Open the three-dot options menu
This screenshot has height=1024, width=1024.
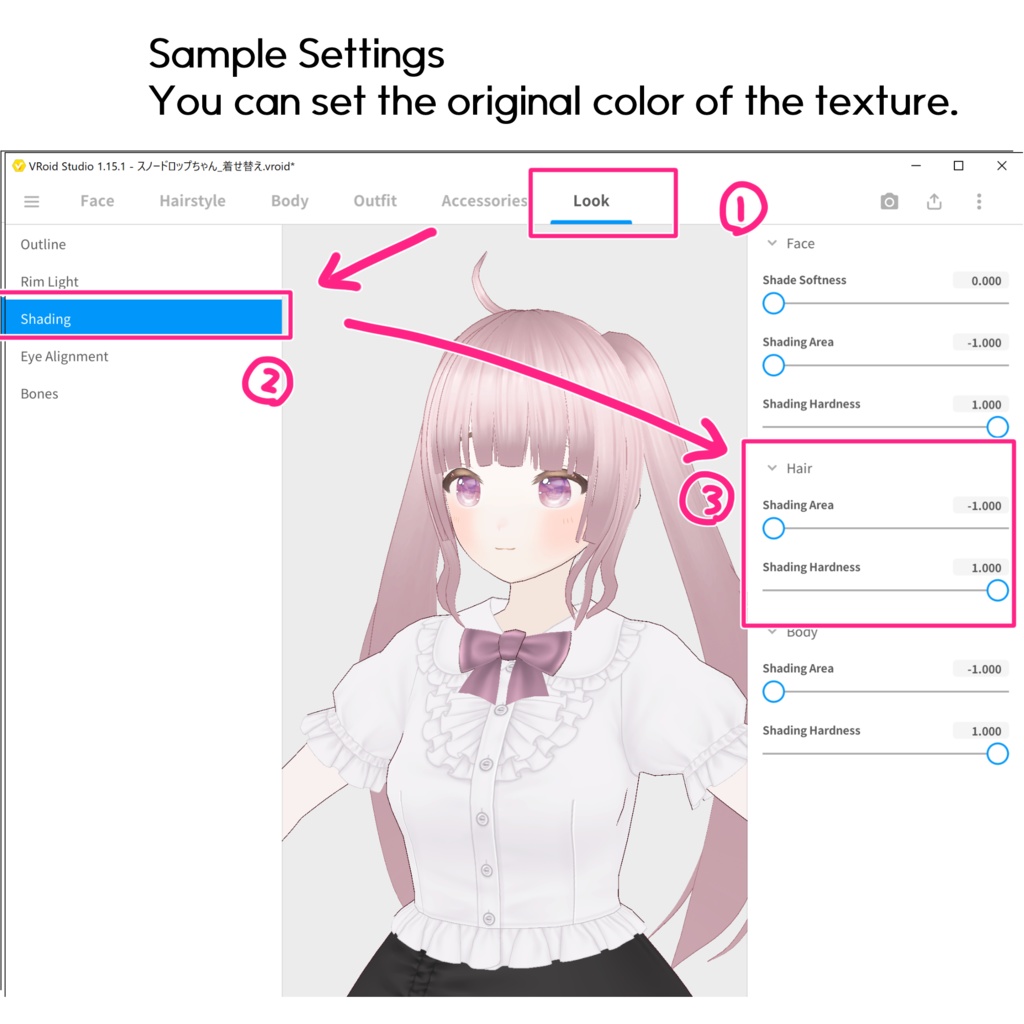(x=979, y=201)
